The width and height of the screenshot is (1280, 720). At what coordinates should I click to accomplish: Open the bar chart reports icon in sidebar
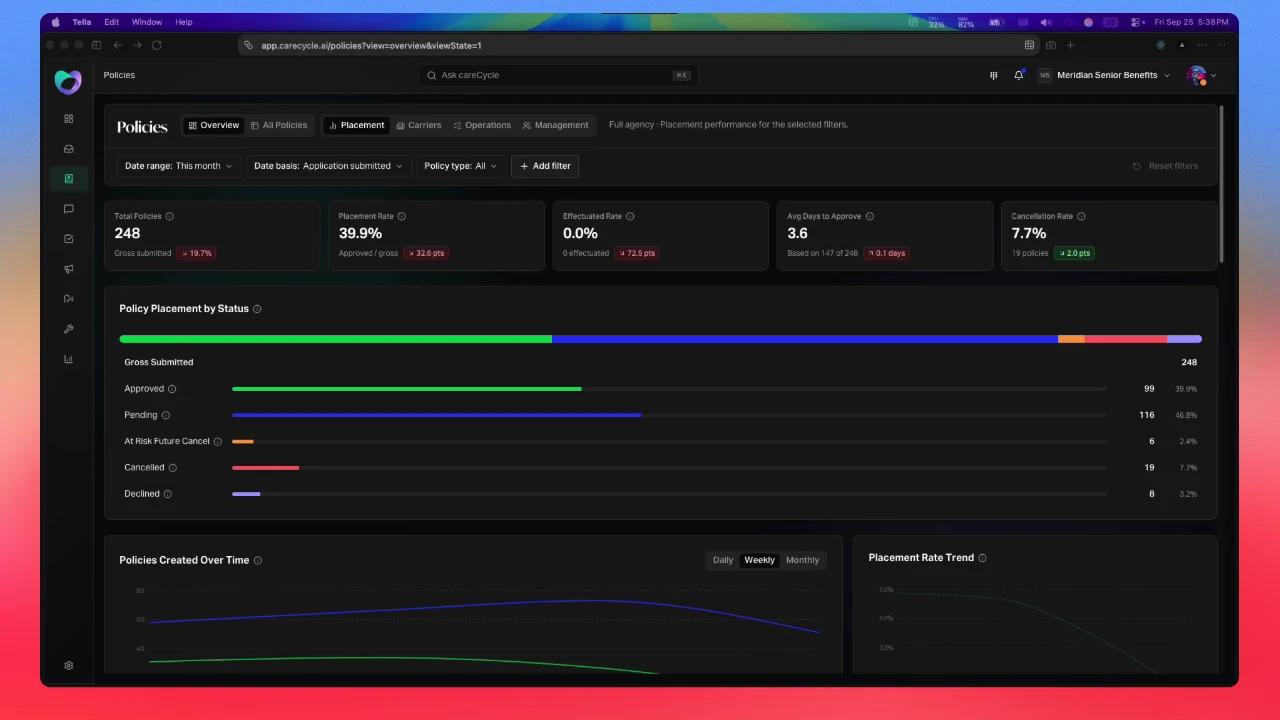69,359
